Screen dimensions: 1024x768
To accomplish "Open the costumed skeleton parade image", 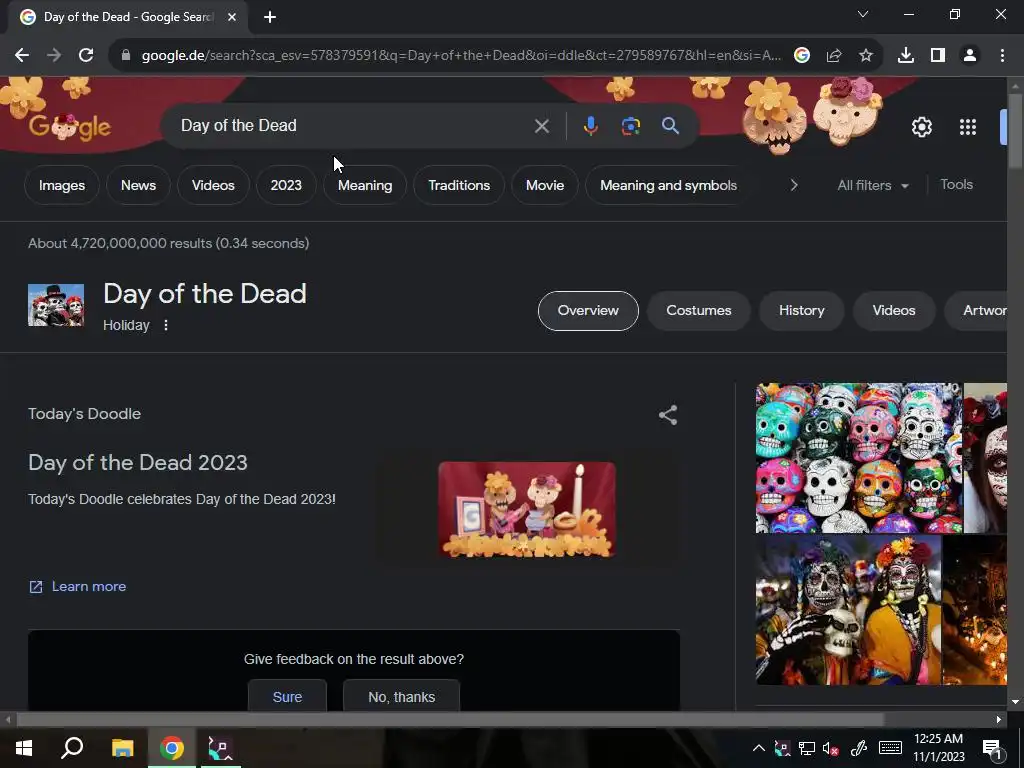I will pyautogui.click(x=848, y=610).
